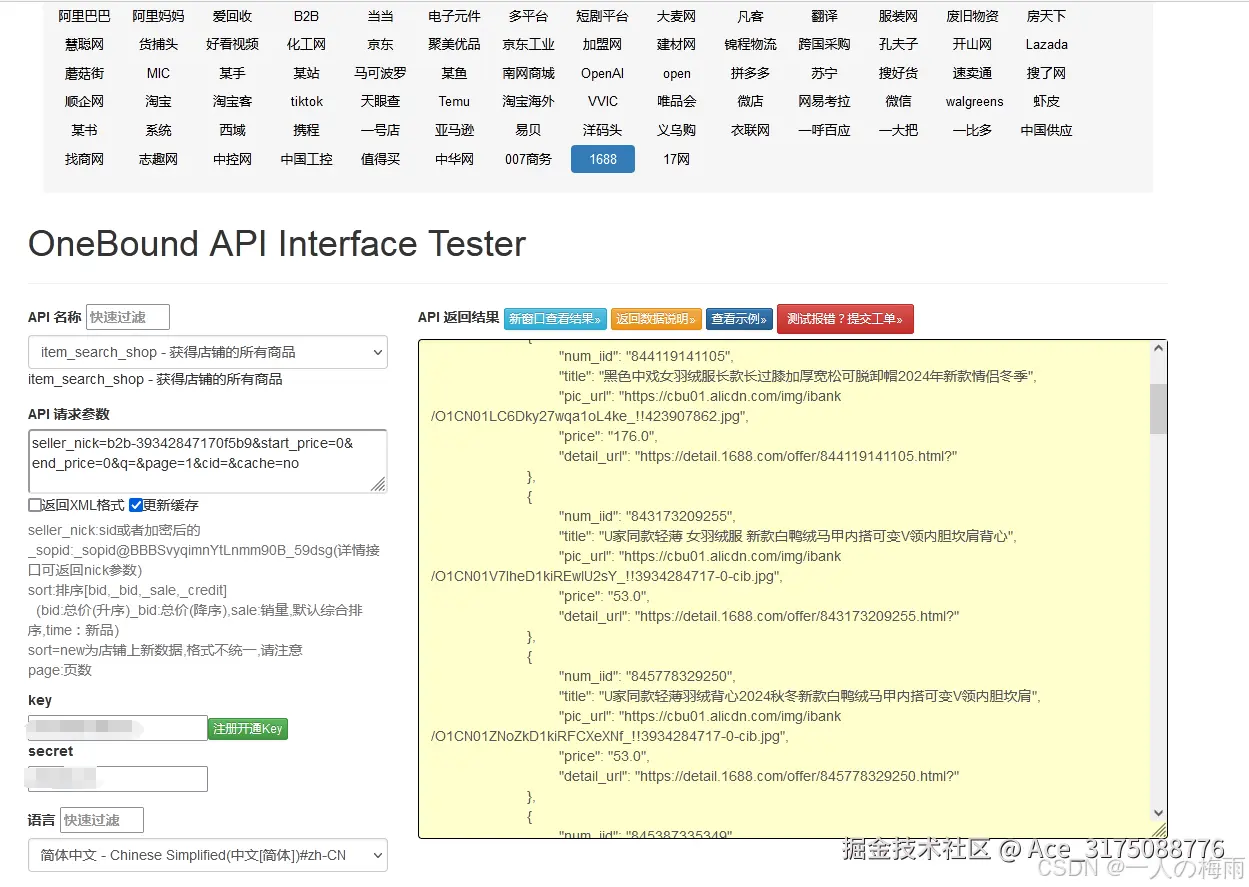
Task: Open the 中国供应 platform tab
Action: point(1046,130)
